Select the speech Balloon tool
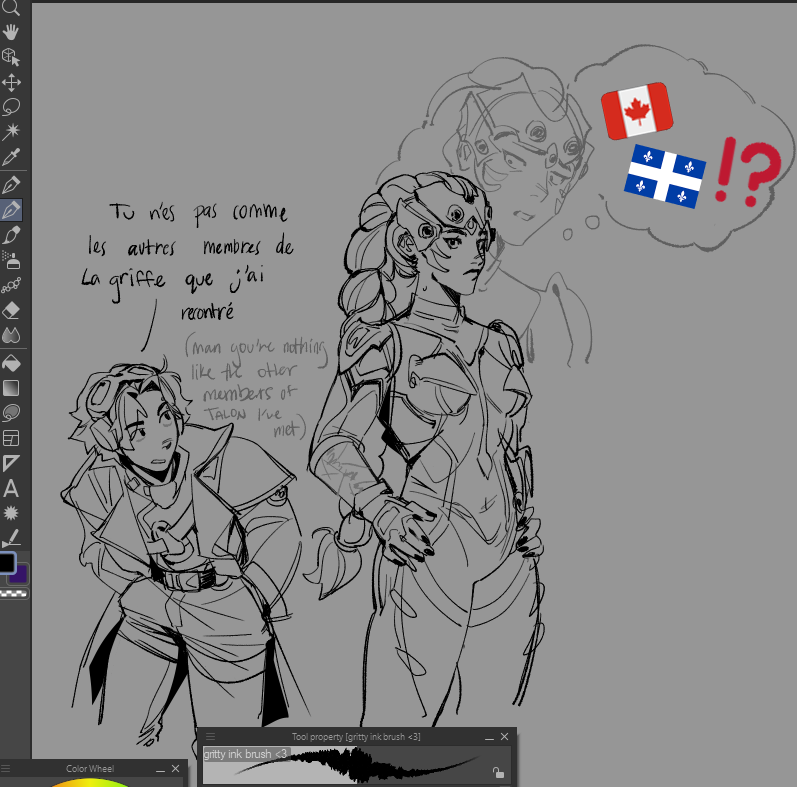 pyautogui.click(x=11, y=413)
